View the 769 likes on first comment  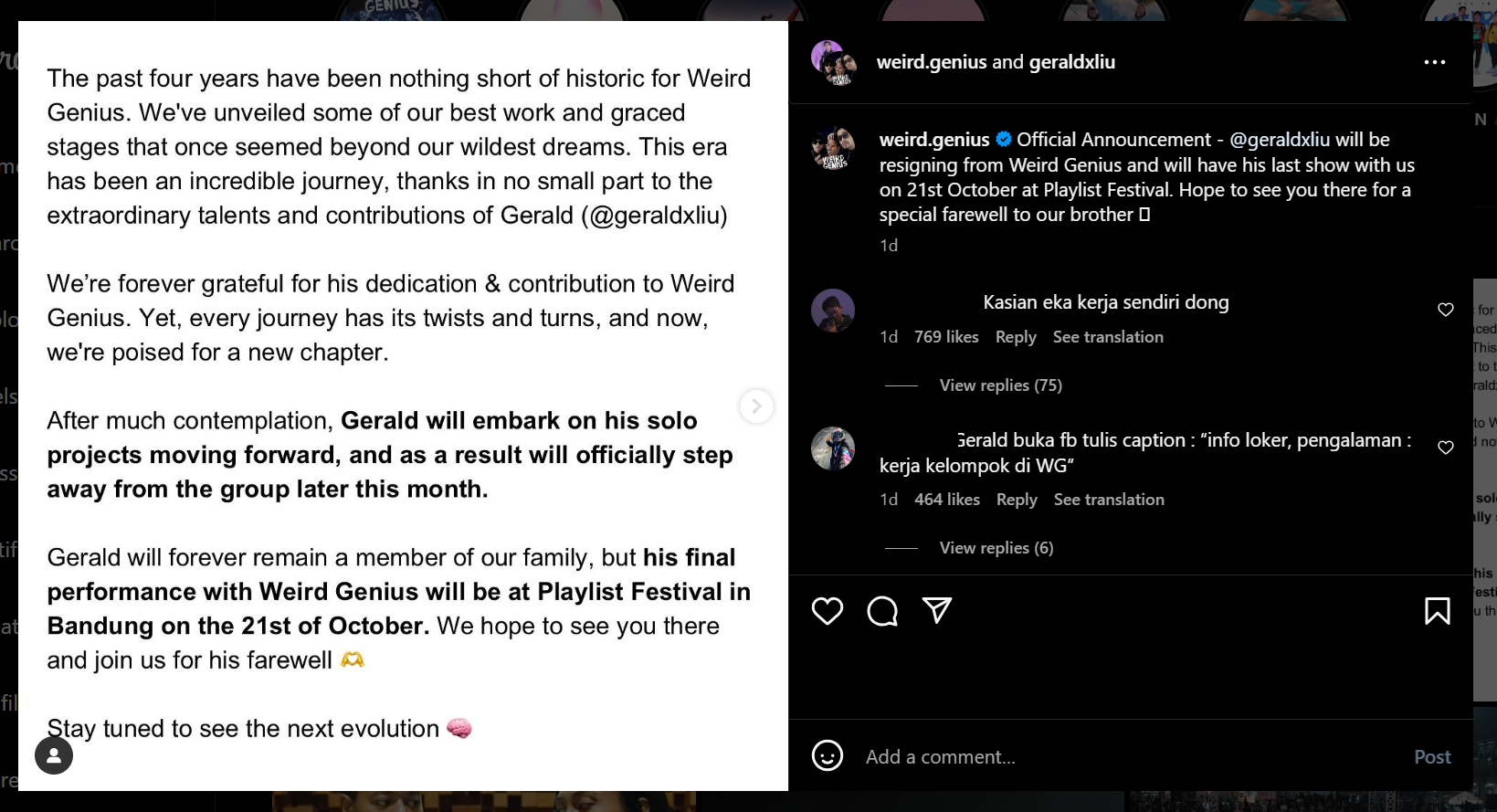click(x=946, y=337)
